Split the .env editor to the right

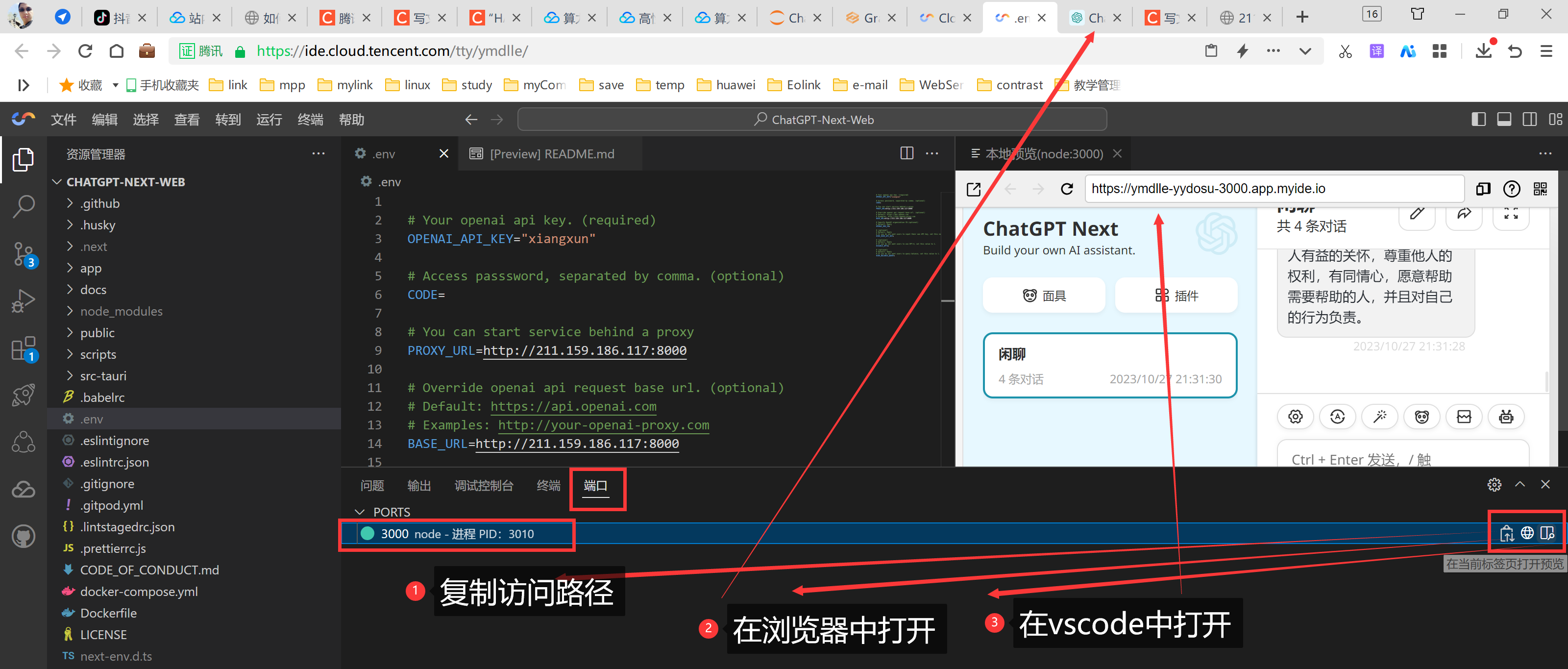[x=907, y=153]
